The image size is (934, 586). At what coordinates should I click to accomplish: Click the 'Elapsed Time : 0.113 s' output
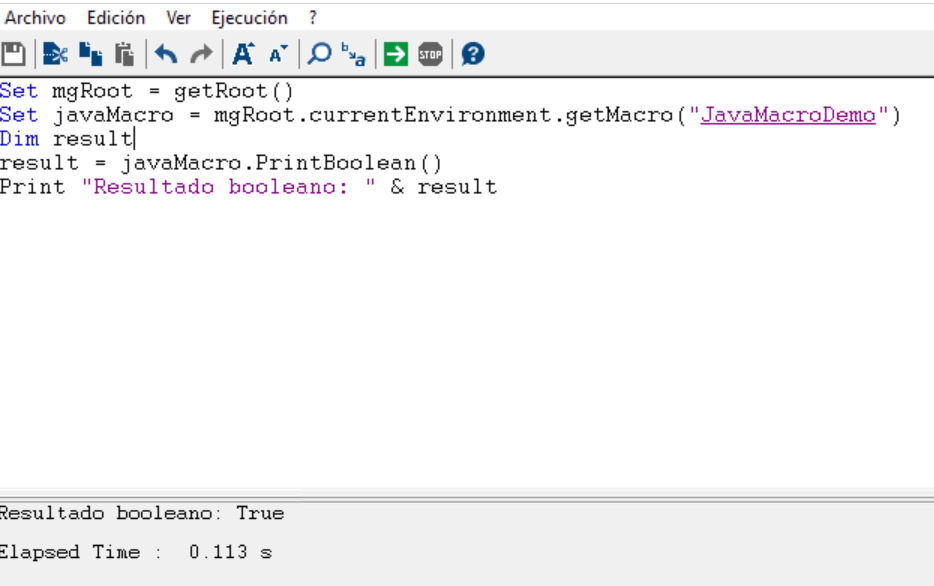(x=136, y=552)
